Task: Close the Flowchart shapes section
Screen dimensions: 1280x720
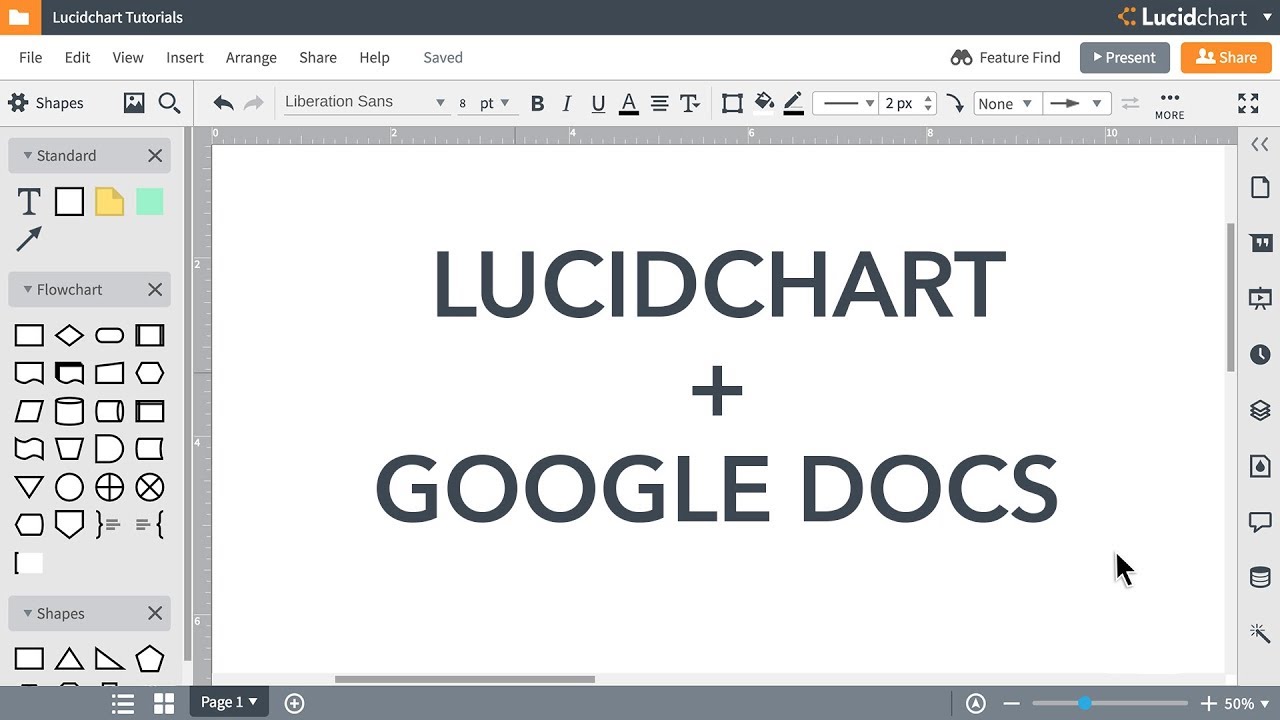Action: (155, 289)
